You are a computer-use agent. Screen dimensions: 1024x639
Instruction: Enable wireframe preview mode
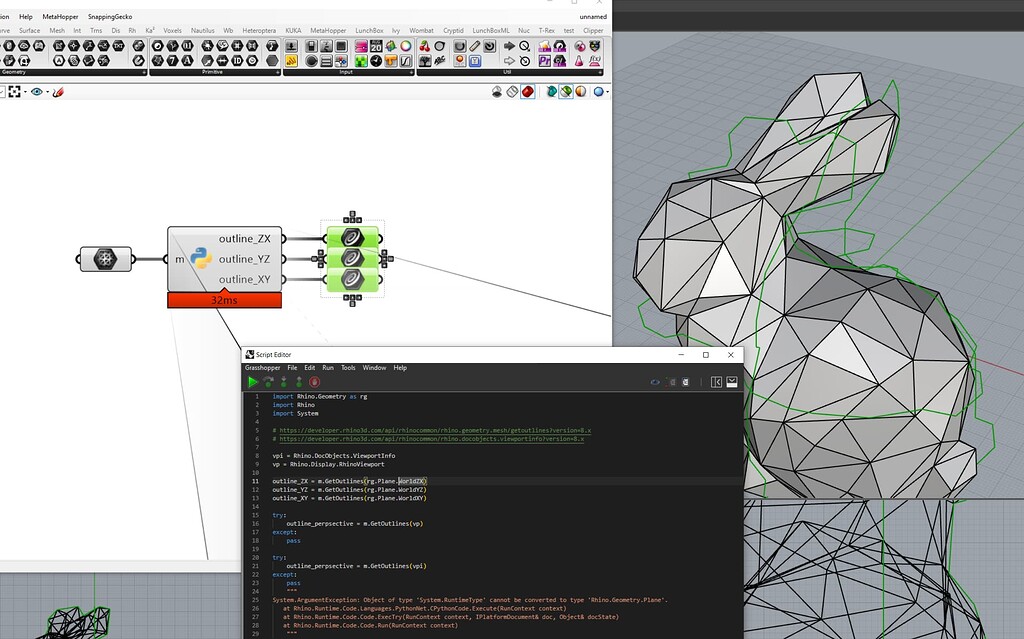point(512,91)
